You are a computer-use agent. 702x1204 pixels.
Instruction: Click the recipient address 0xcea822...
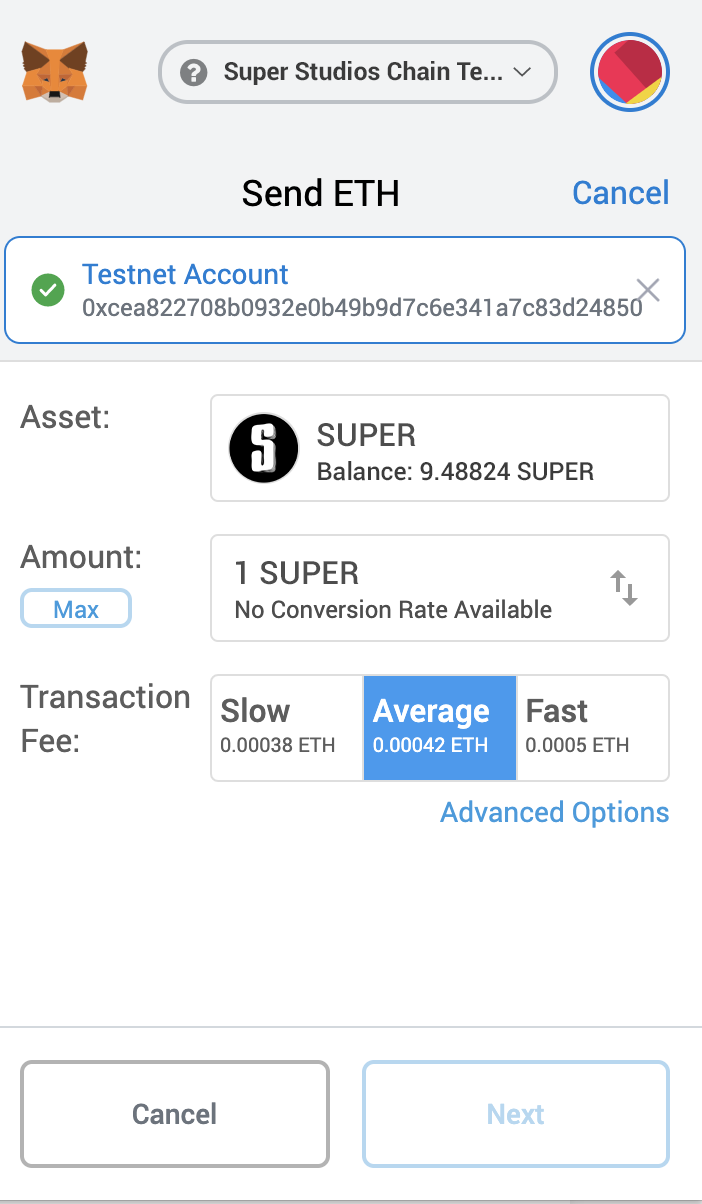362,307
